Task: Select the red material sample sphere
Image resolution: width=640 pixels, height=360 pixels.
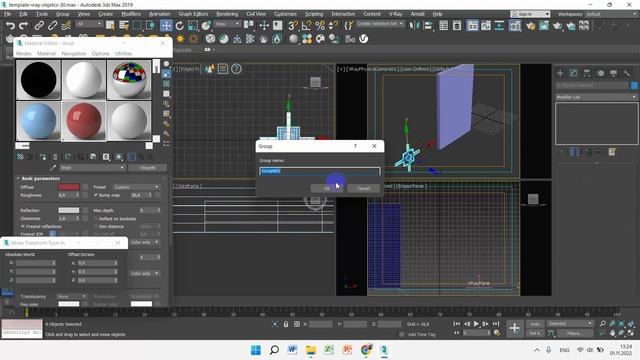Action: pyautogui.click(x=84, y=121)
